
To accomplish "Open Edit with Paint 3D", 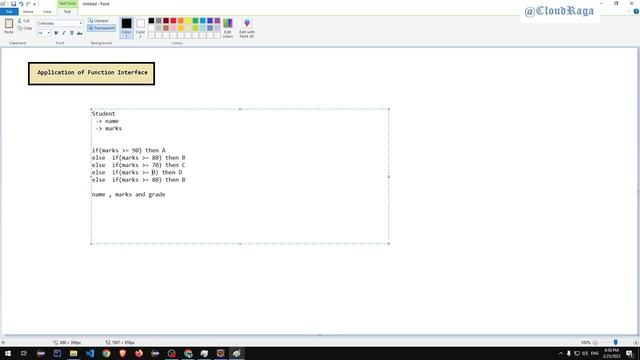I will point(247,28).
